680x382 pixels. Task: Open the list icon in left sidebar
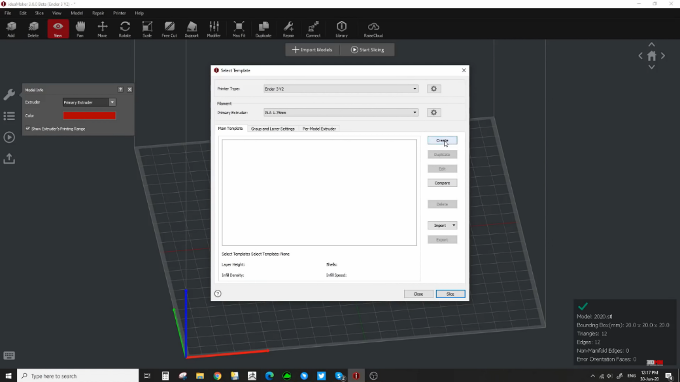coord(9,116)
